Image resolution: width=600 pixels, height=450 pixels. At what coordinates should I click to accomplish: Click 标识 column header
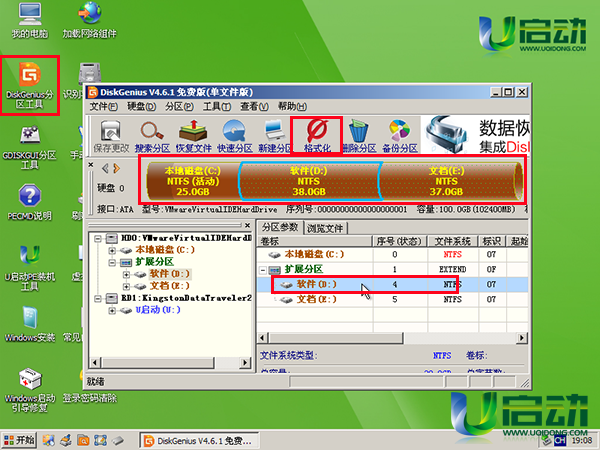tap(492, 241)
